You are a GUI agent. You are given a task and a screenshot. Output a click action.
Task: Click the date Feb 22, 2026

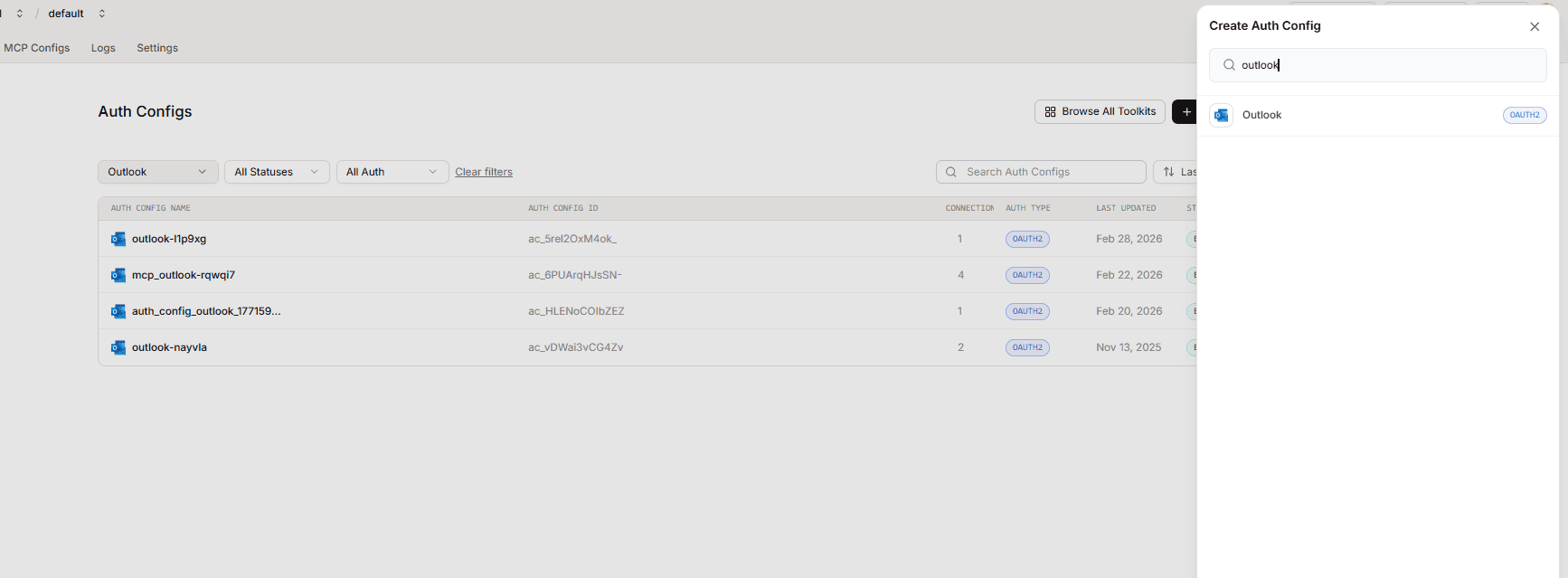pyautogui.click(x=1129, y=275)
